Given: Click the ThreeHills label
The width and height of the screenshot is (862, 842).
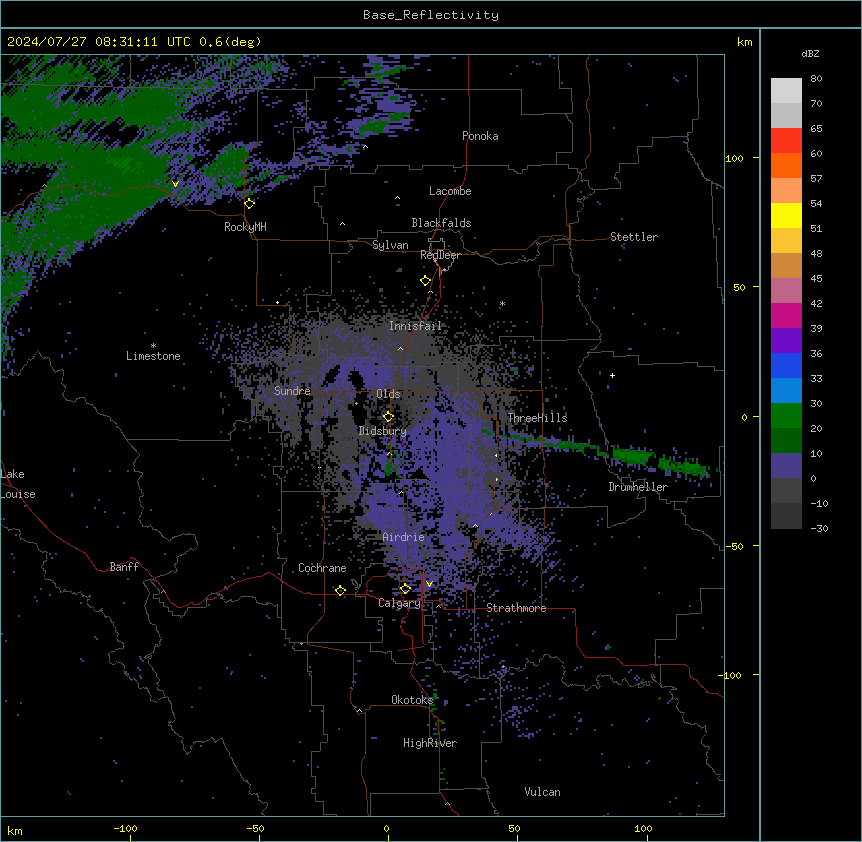Looking at the screenshot, I should coord(537,418).
